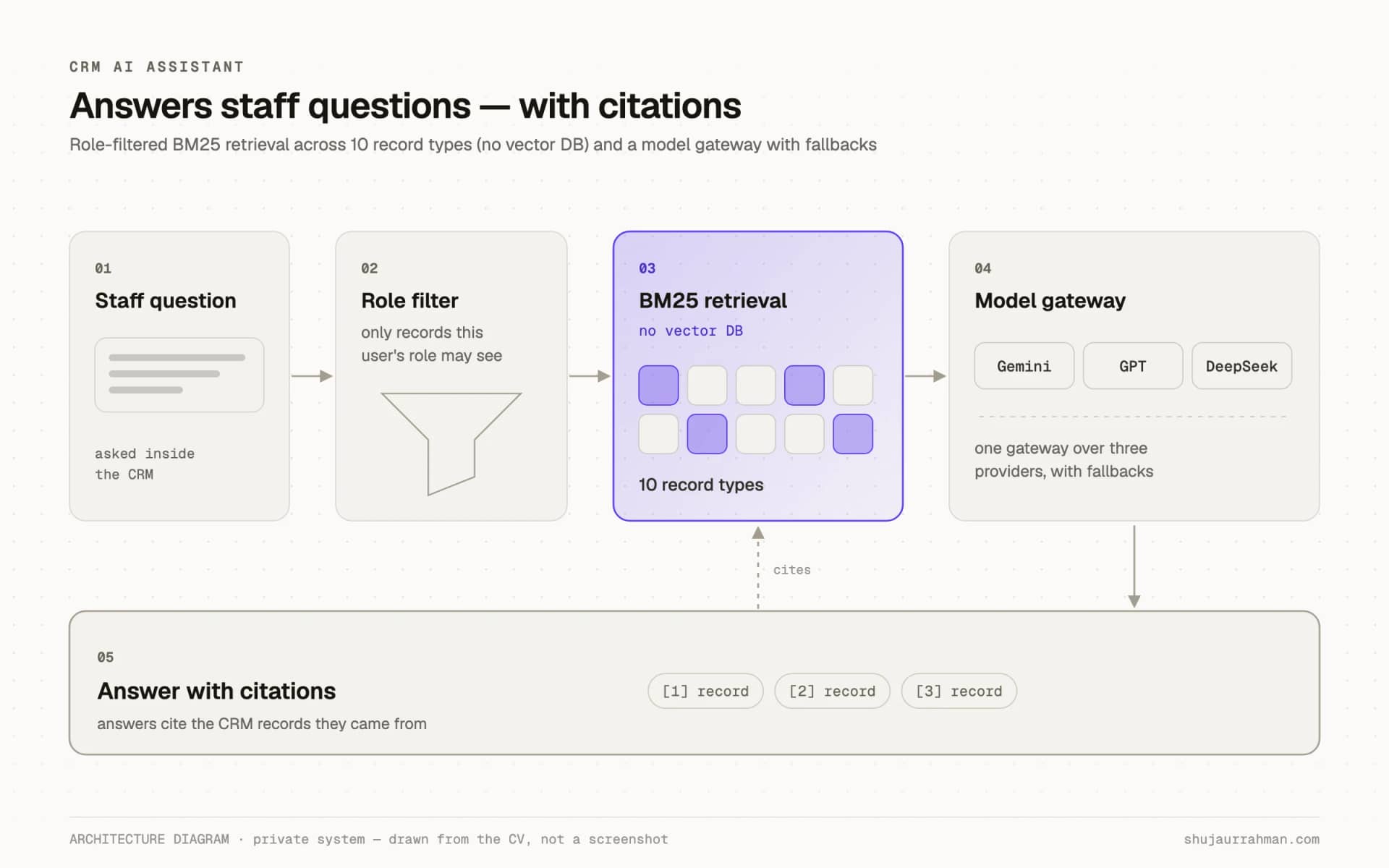Click the 'CRM AI ASSISTANT' eyebrow label
The image size is (1389, 868).
156,67
